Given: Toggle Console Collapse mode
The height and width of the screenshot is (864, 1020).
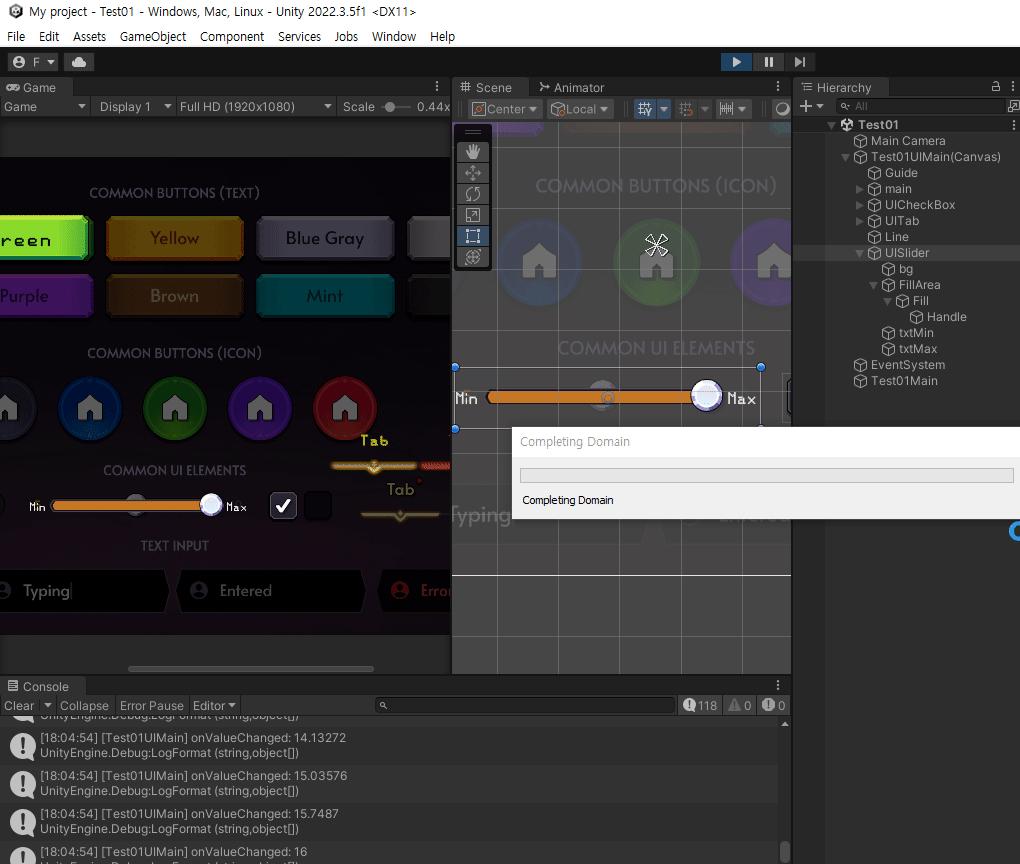Looking at the screenshot, I should coord(84,706).
